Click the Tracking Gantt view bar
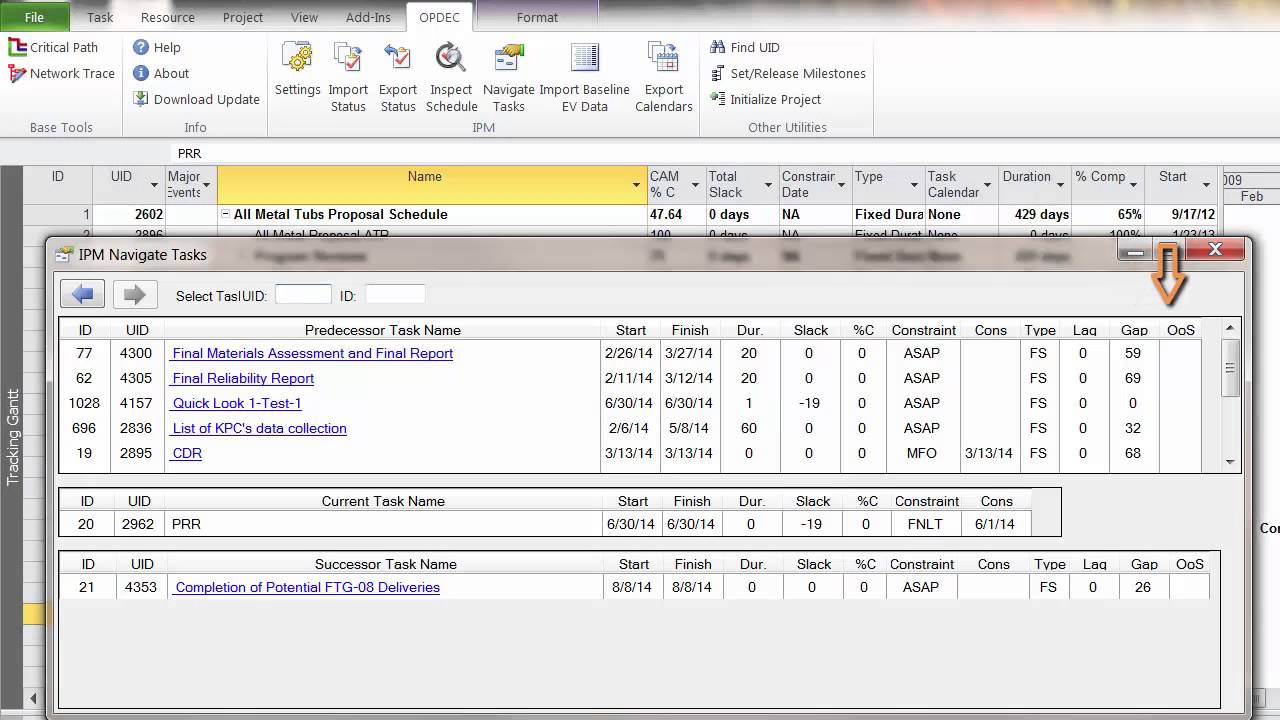 point(13,438)
